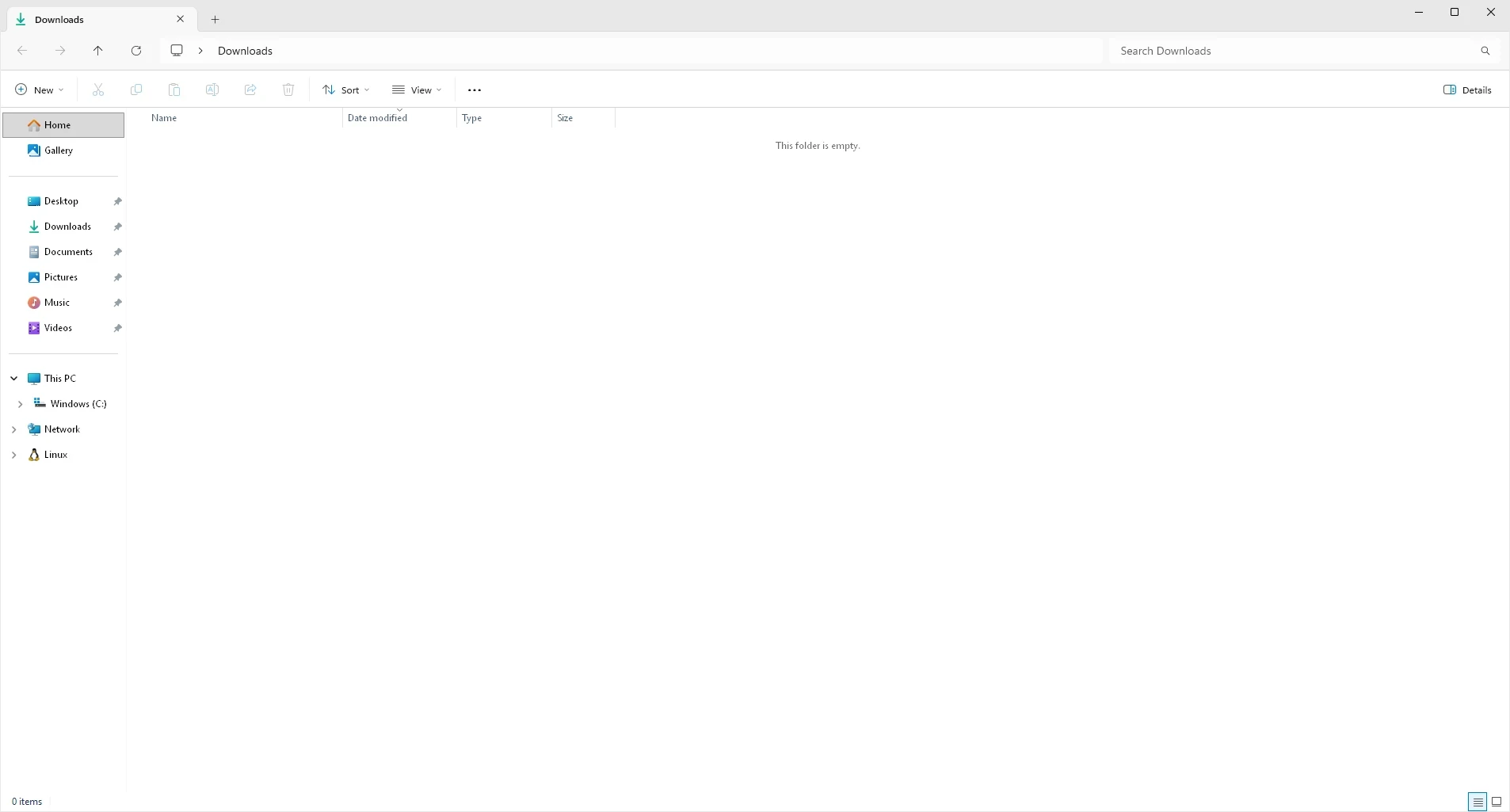Click the search magnifier icon
Screen dimensions: 1510x812
(1485, 51)
